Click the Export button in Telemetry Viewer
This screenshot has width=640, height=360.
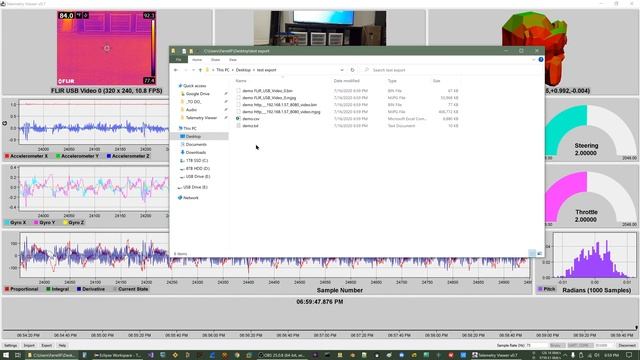point(47,345)
